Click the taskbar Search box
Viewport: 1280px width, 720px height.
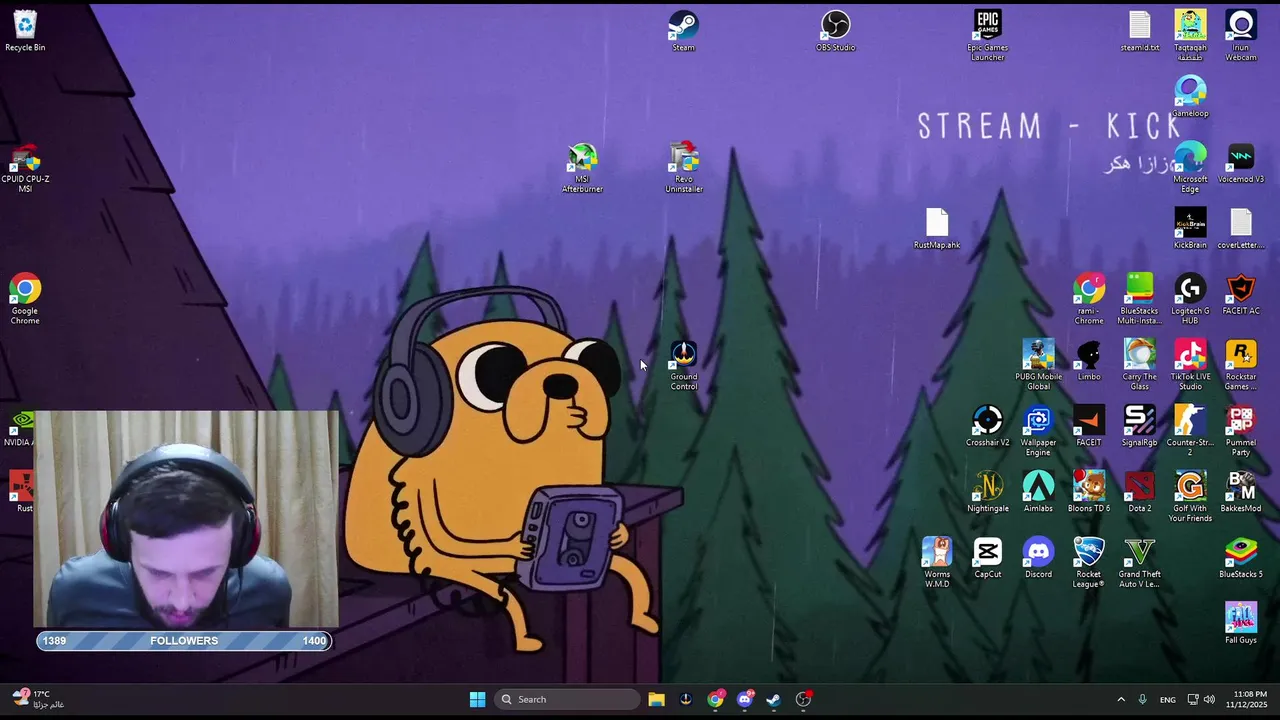567,699
